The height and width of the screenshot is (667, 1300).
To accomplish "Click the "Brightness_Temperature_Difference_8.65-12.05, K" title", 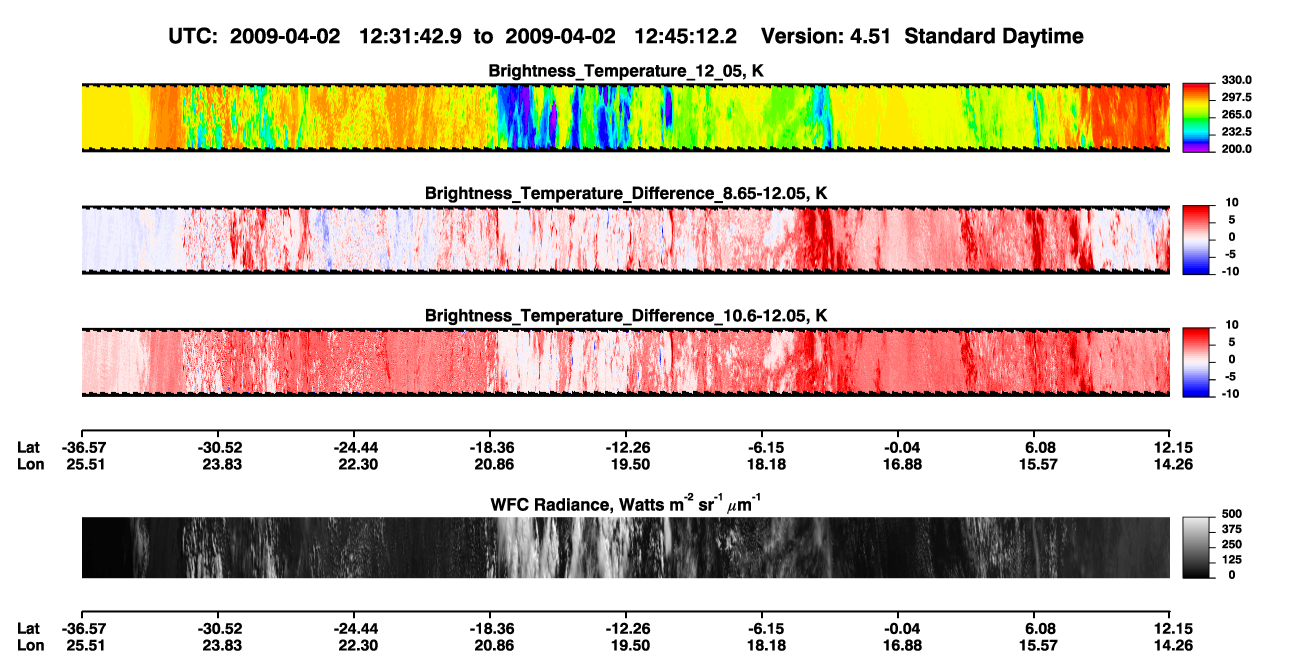I will pos(626,193).
